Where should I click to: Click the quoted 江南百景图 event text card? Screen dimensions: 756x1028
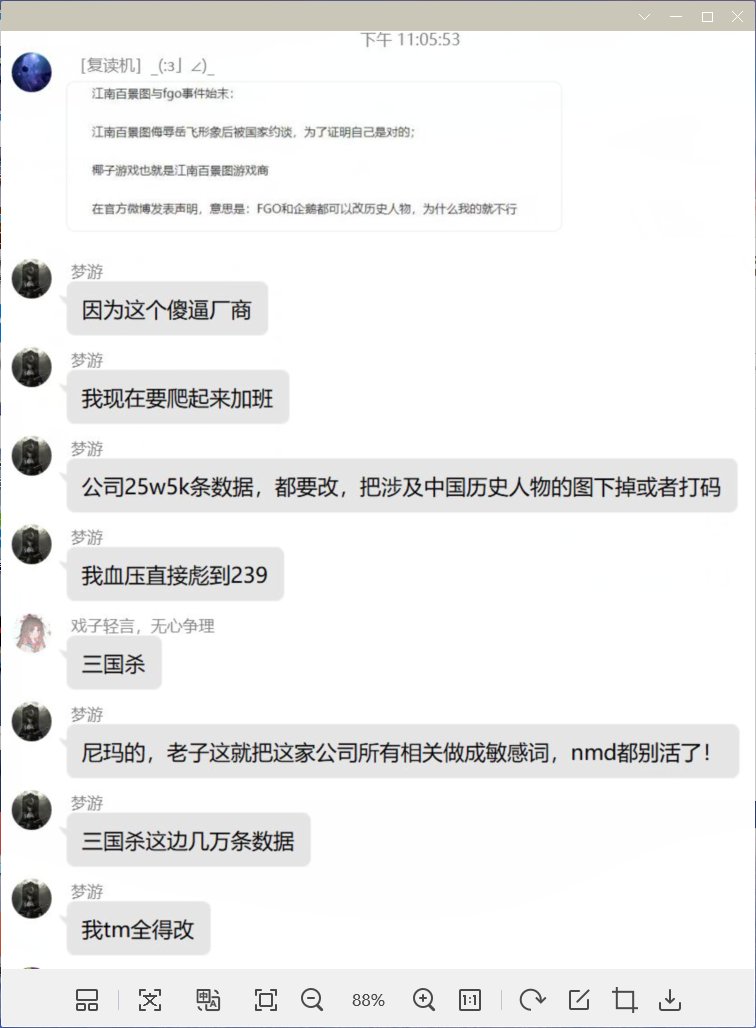pos(314,156)
